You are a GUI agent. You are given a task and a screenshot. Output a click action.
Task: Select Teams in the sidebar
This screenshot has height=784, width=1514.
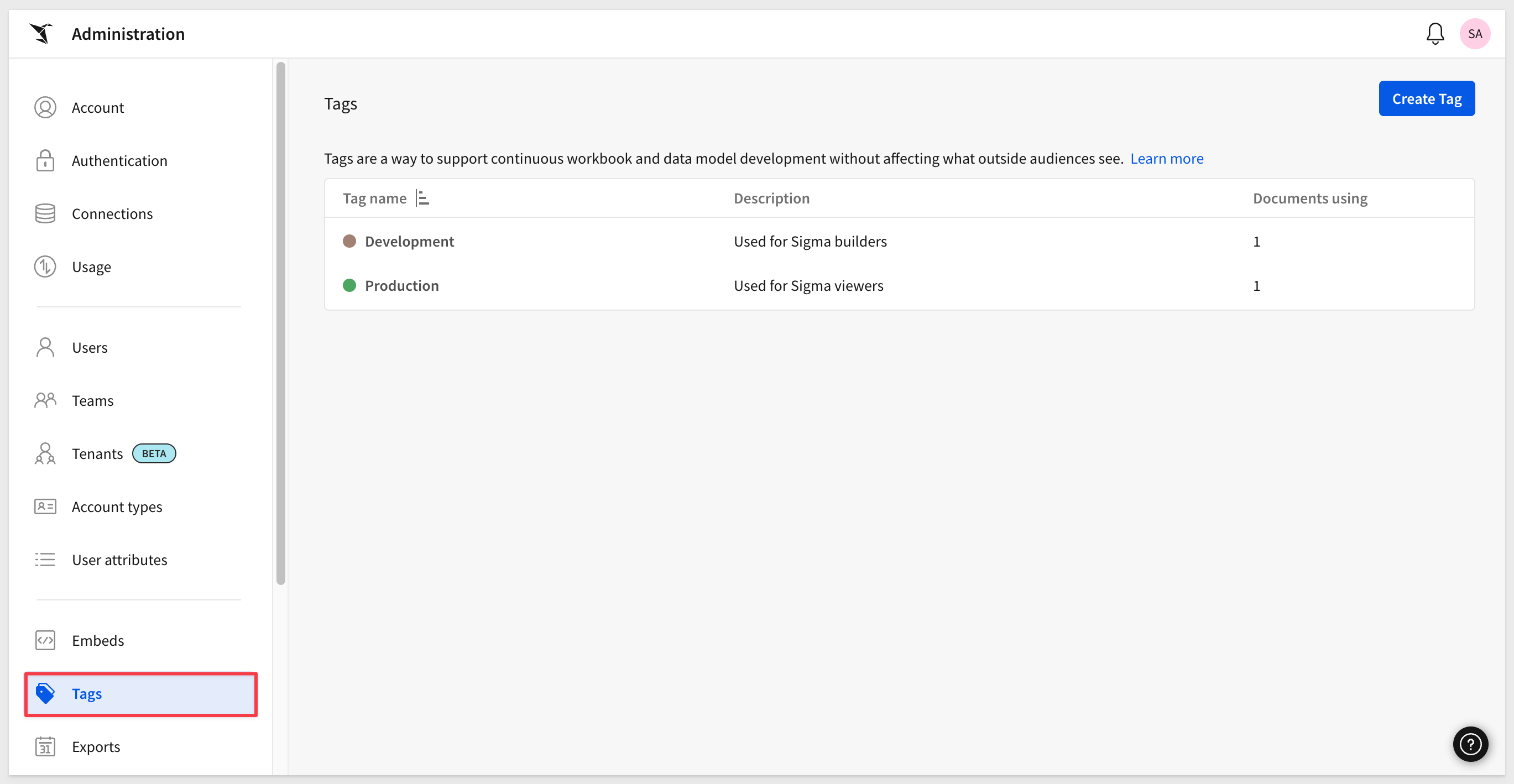coord(92,400)
